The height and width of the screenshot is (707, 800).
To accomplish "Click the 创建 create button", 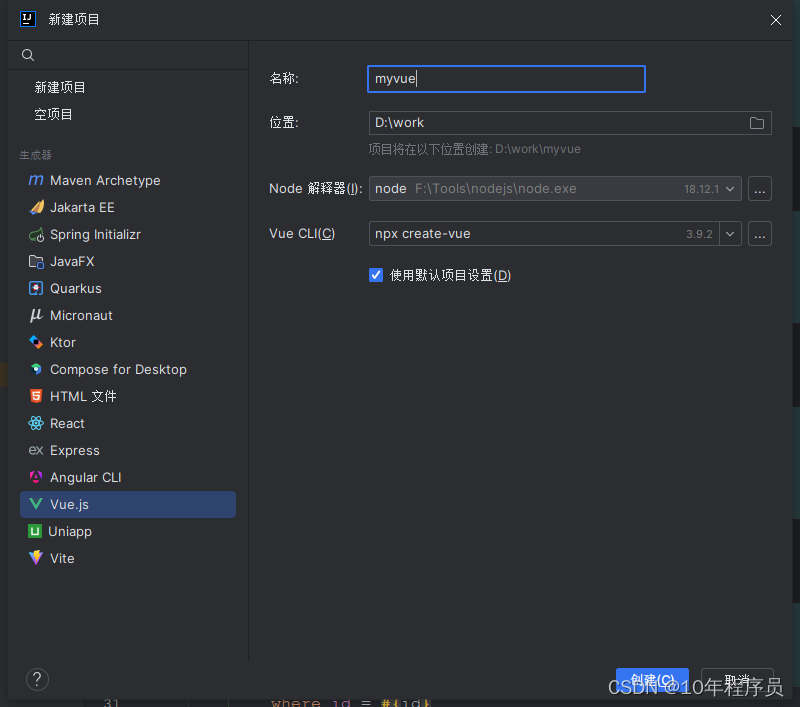I will coord(652,679).
